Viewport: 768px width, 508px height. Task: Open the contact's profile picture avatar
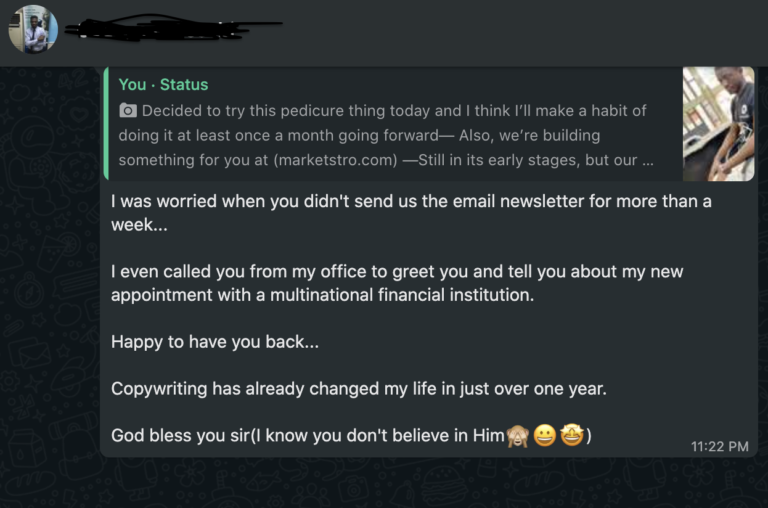click(x=33, y=29)
